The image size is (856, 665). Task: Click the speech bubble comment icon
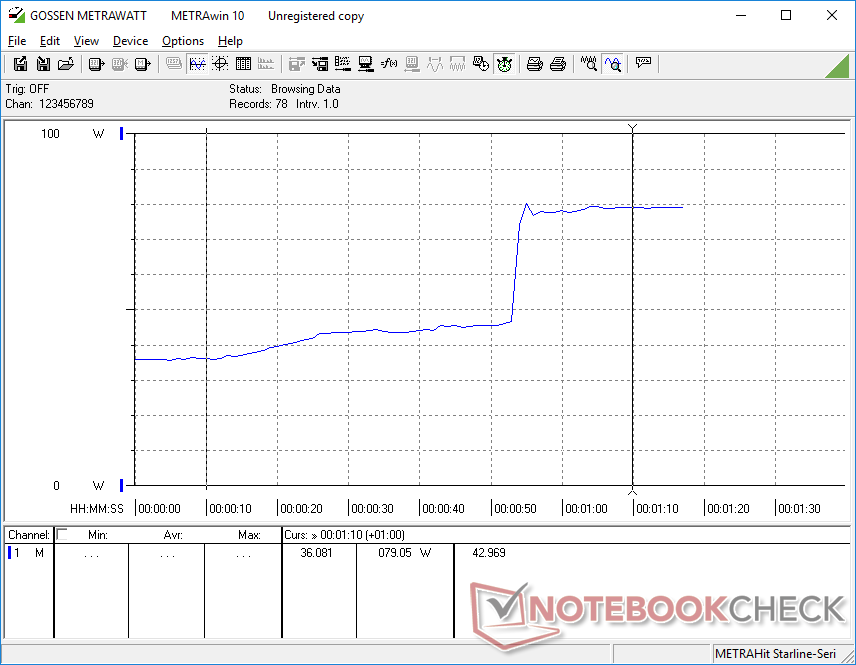[x=643, y=64]
